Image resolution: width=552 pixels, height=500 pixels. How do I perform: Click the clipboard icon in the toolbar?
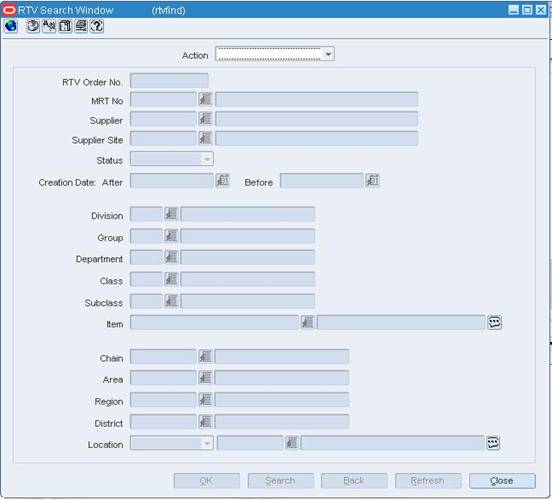[x=65, y=26]
